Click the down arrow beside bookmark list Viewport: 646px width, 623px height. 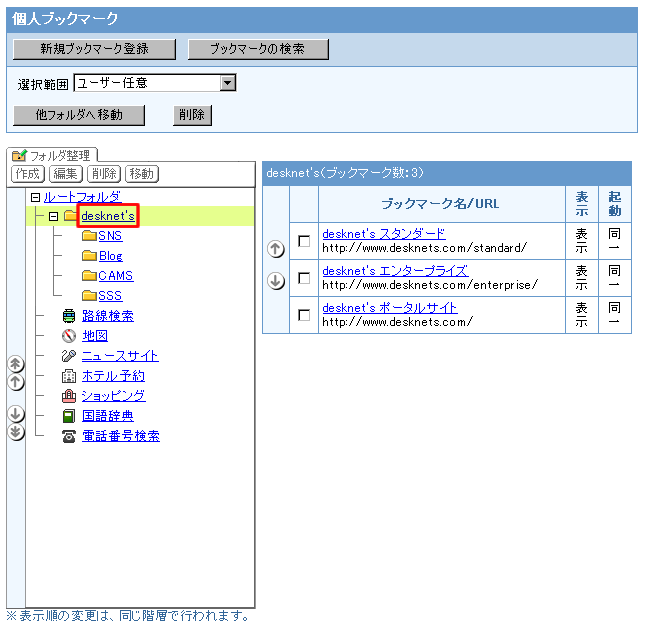[276, 281]
